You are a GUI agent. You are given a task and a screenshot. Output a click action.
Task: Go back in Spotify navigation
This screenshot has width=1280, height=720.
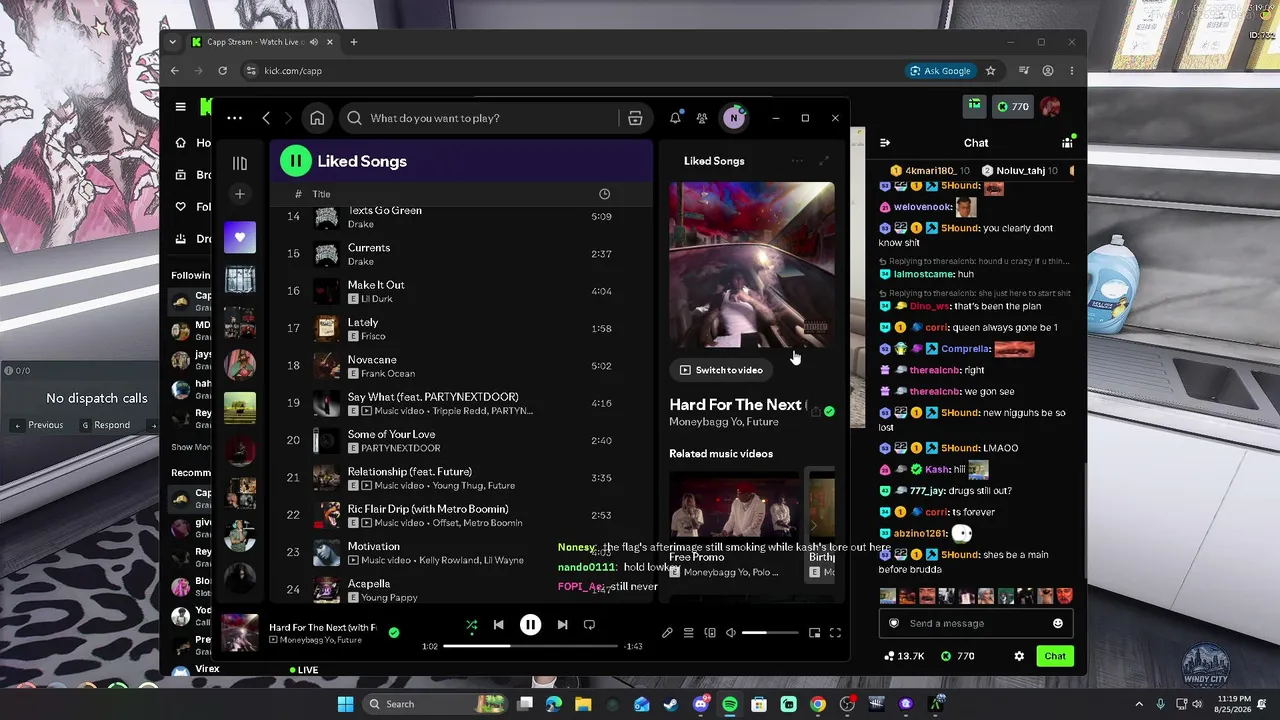pyautogui.click(x=266, y=118)
